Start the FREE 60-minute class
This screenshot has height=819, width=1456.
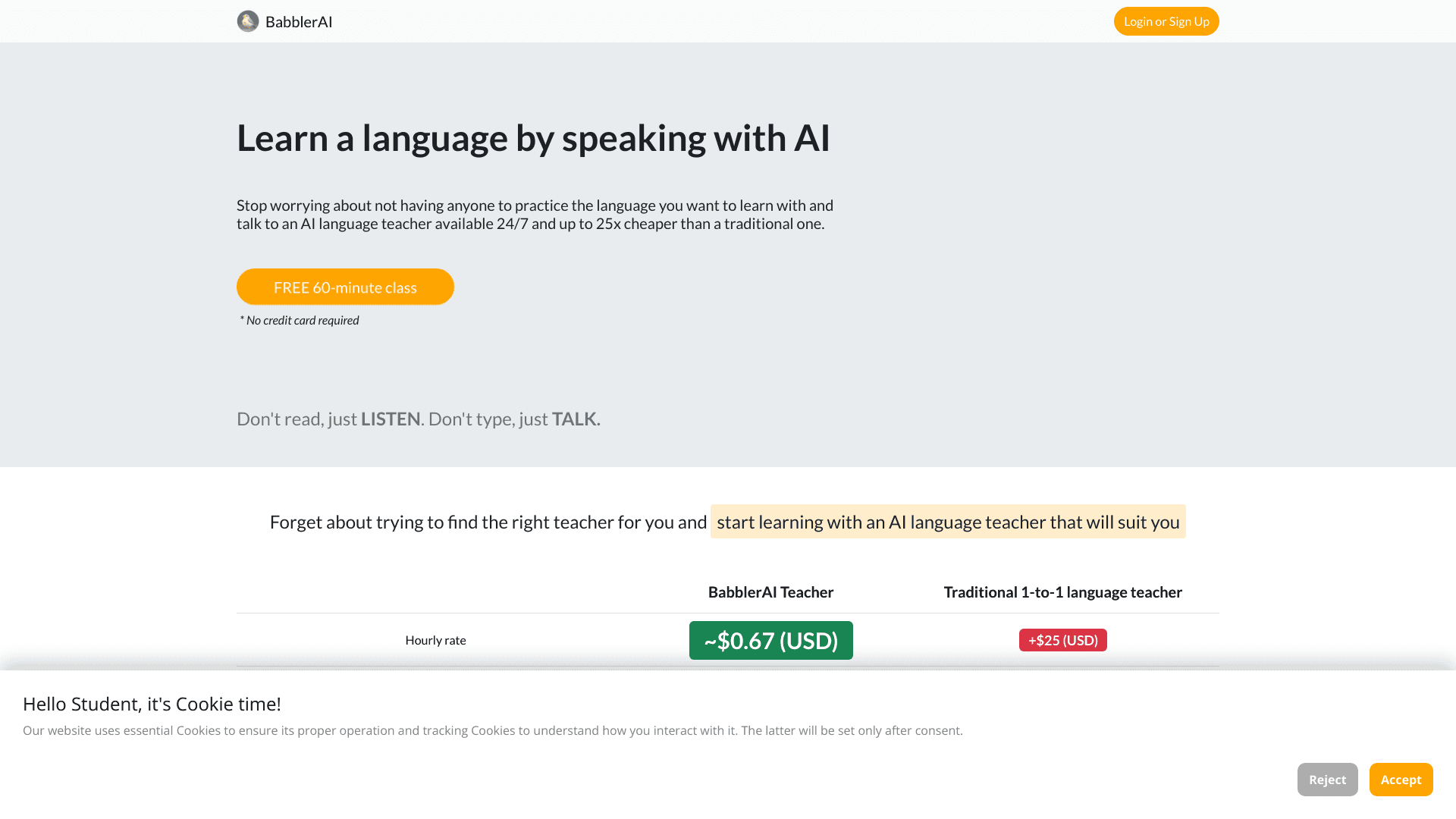[345, 287]
